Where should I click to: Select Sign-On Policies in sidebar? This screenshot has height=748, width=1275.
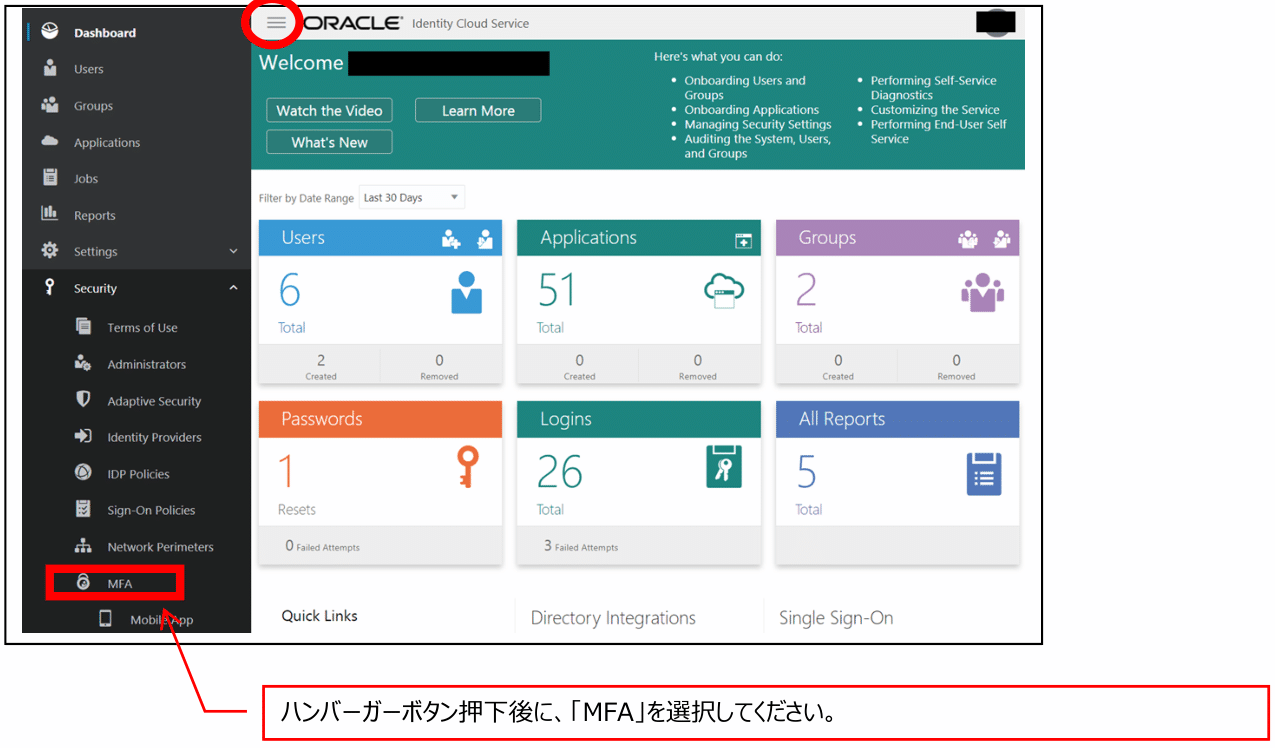[x=151, y=510]
